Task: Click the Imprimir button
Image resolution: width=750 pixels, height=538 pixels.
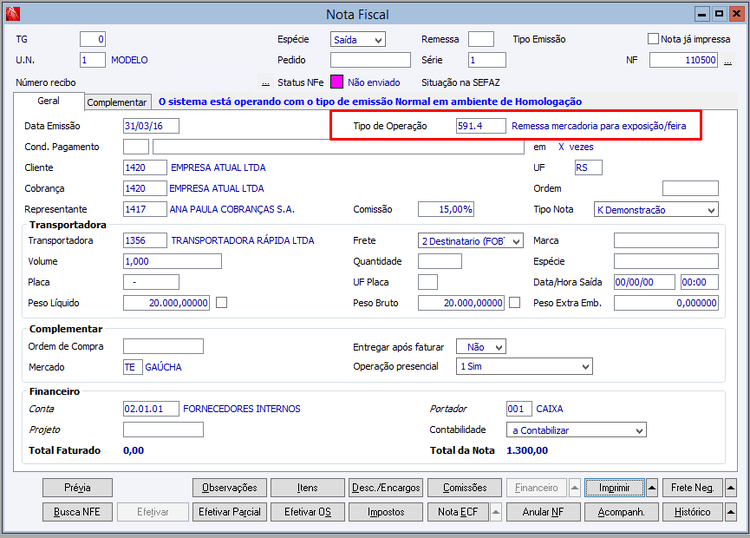Action: 615,488
